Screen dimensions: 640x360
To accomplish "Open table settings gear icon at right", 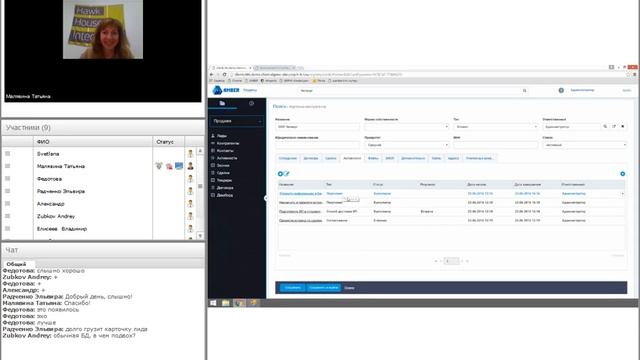I will 622,174.
